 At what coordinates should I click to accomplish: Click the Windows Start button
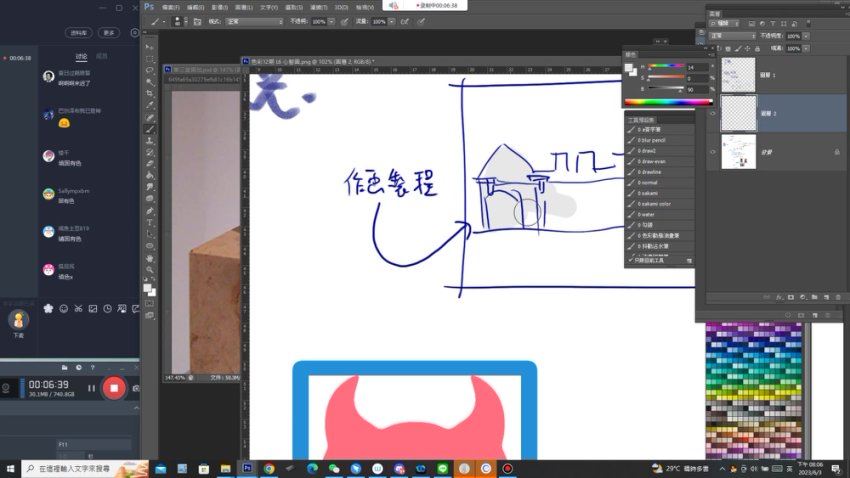(x=10, y=468)
